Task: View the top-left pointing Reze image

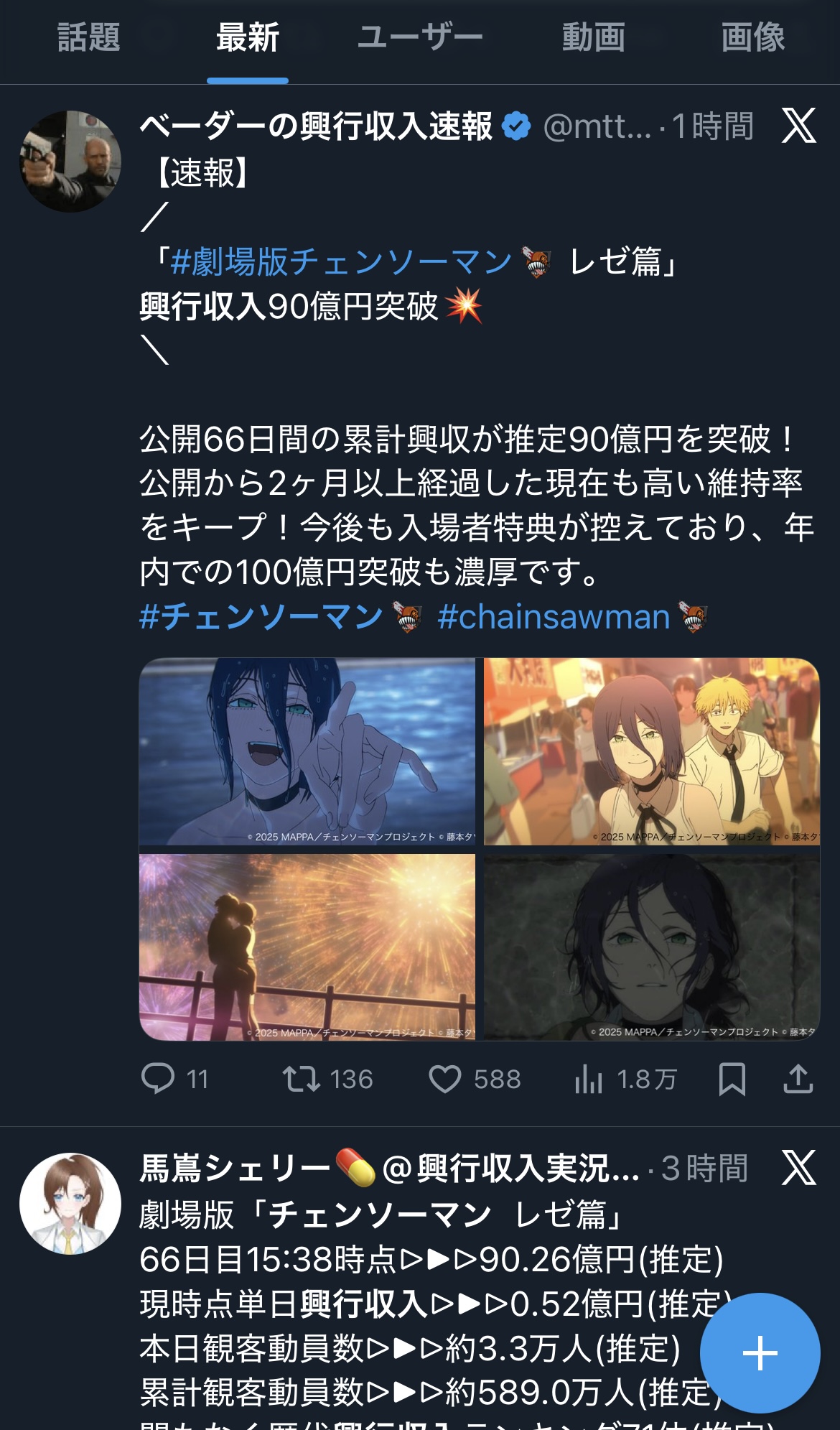Action: coord(307,752)
